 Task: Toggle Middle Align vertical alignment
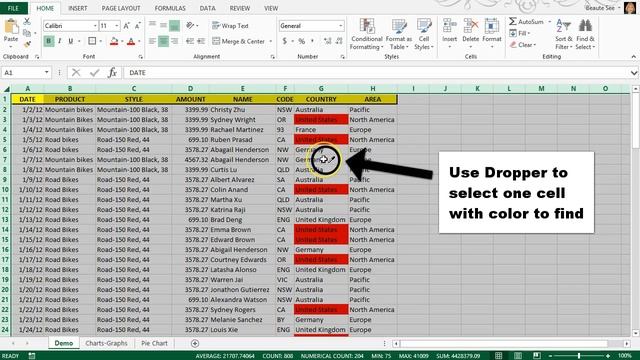(x=163, y=26)
